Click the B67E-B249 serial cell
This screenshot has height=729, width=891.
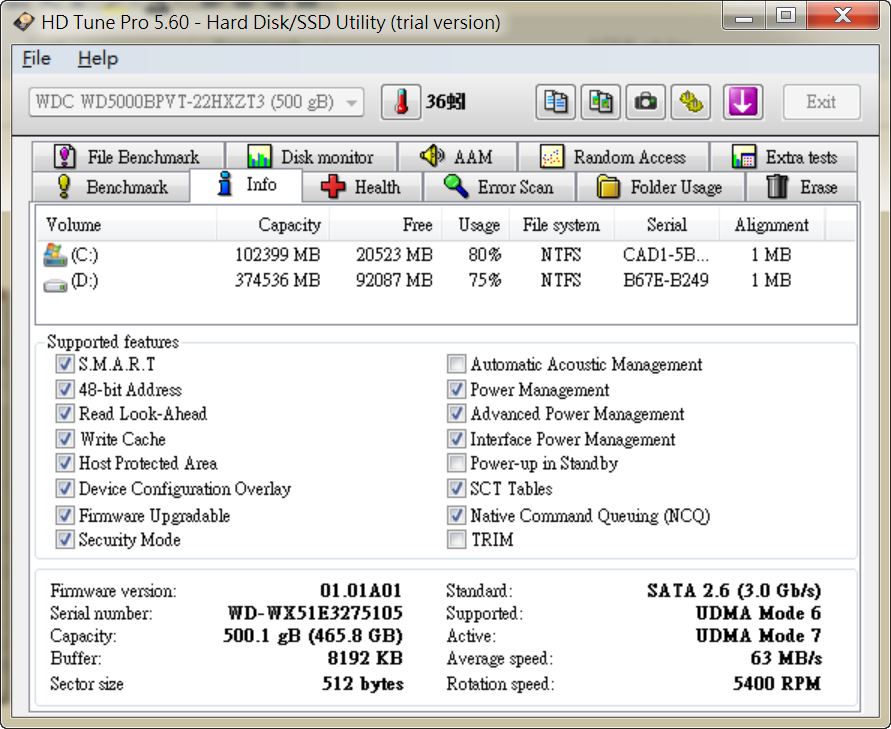click(x=666, y=280)
